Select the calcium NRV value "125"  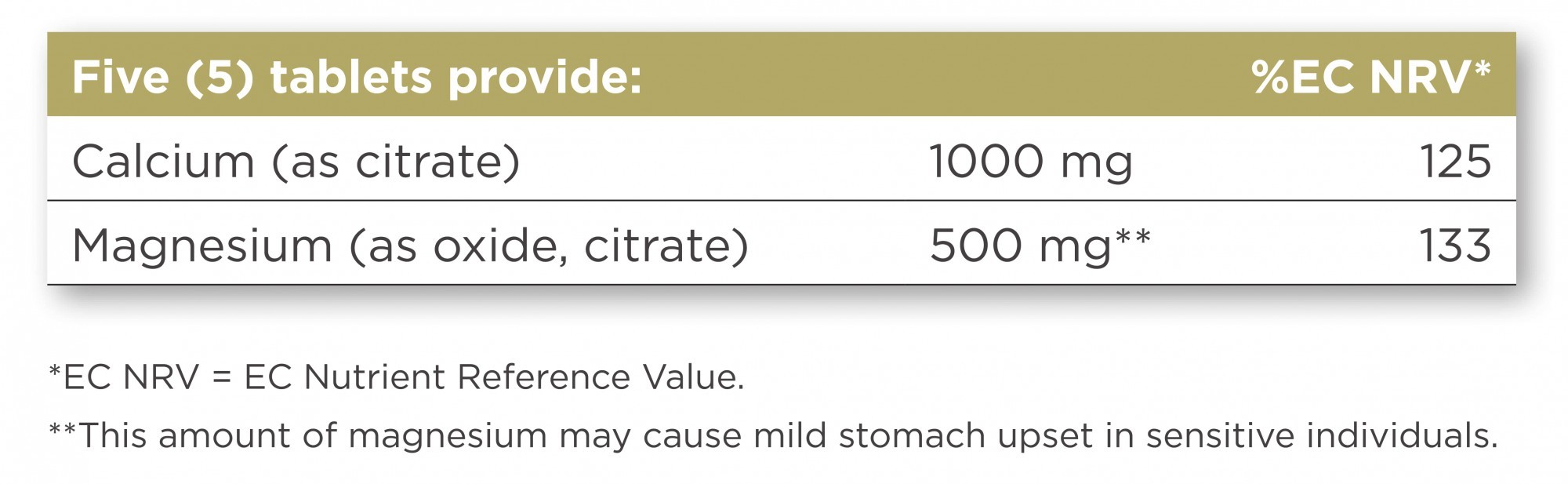click(1455, 162)
